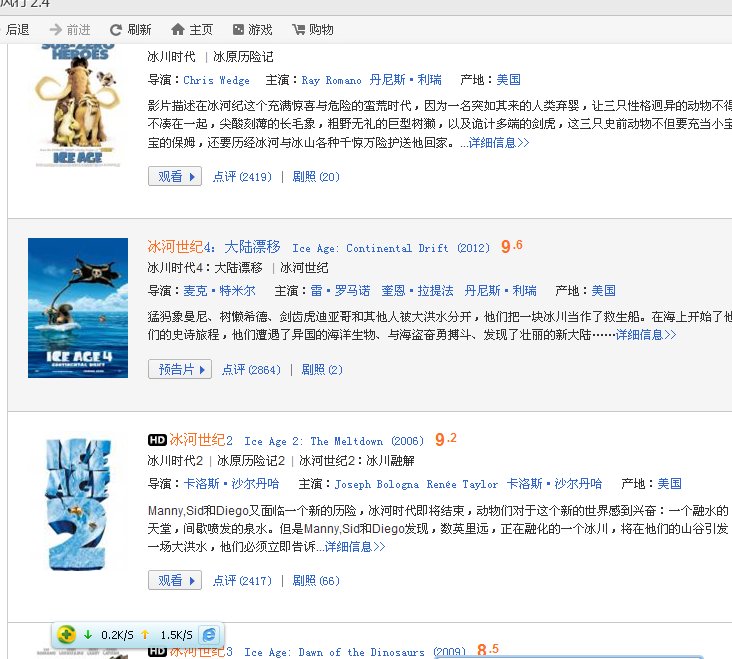The height and width of the screenshot is (659, 732).
Task: Open actor link Joseph Bologna
Action: point(377,484)
